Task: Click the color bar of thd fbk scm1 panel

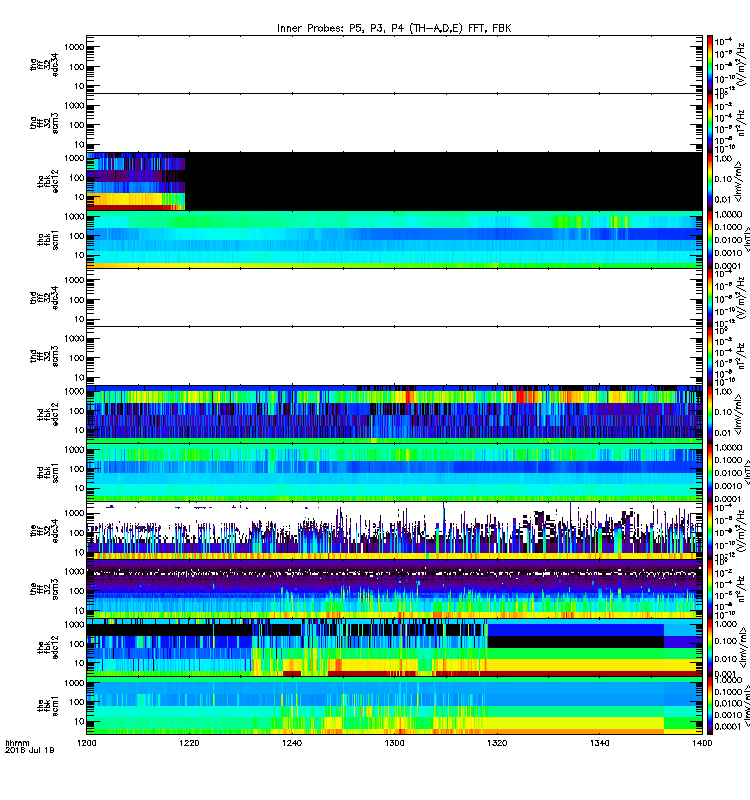Action: pyautogui.click(x=710, y=472)
